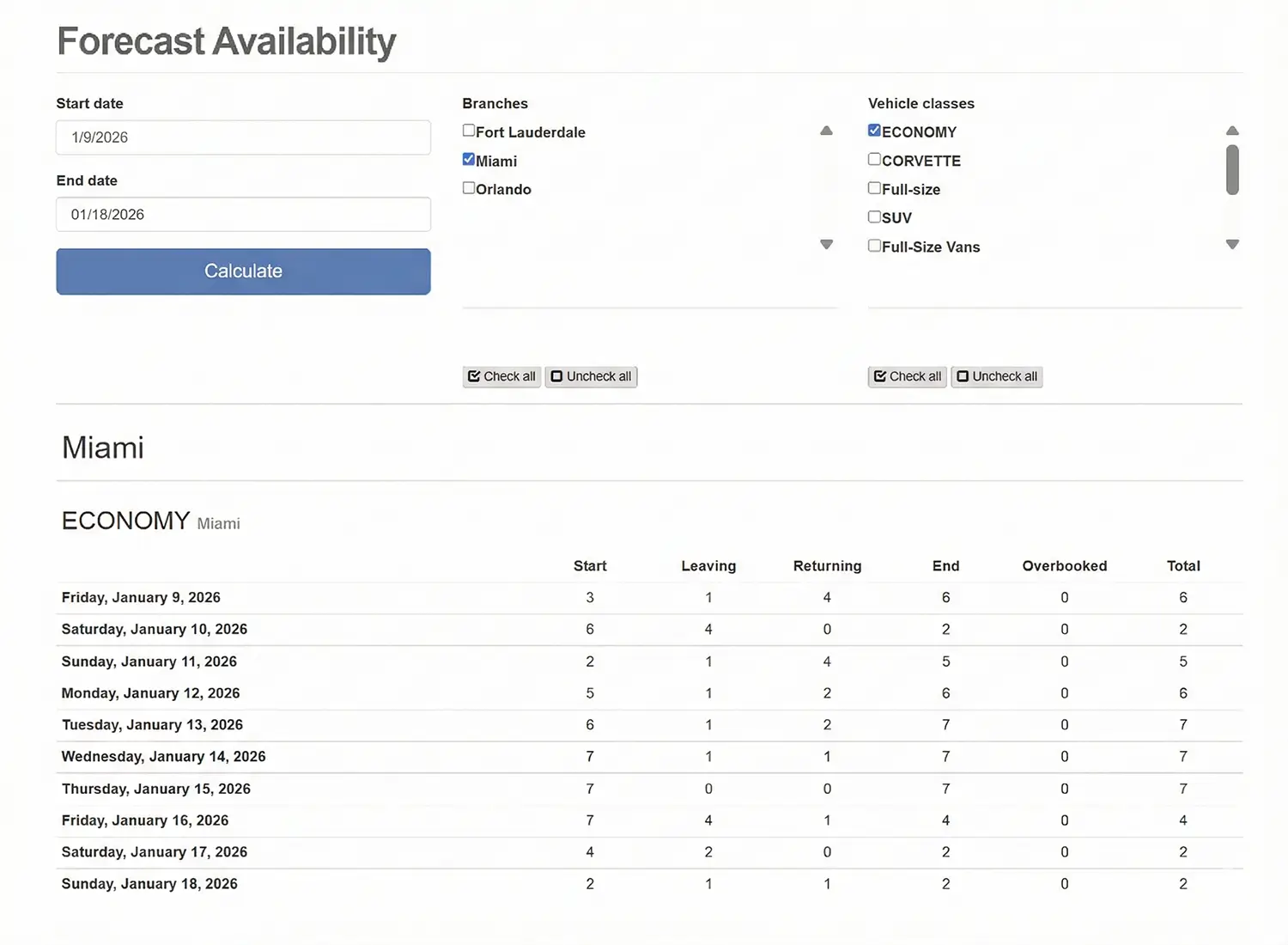Viewport: 1288px width, 945px height.
Task: Click the End date field showing 01/18/2026
Action: [243, 214]
